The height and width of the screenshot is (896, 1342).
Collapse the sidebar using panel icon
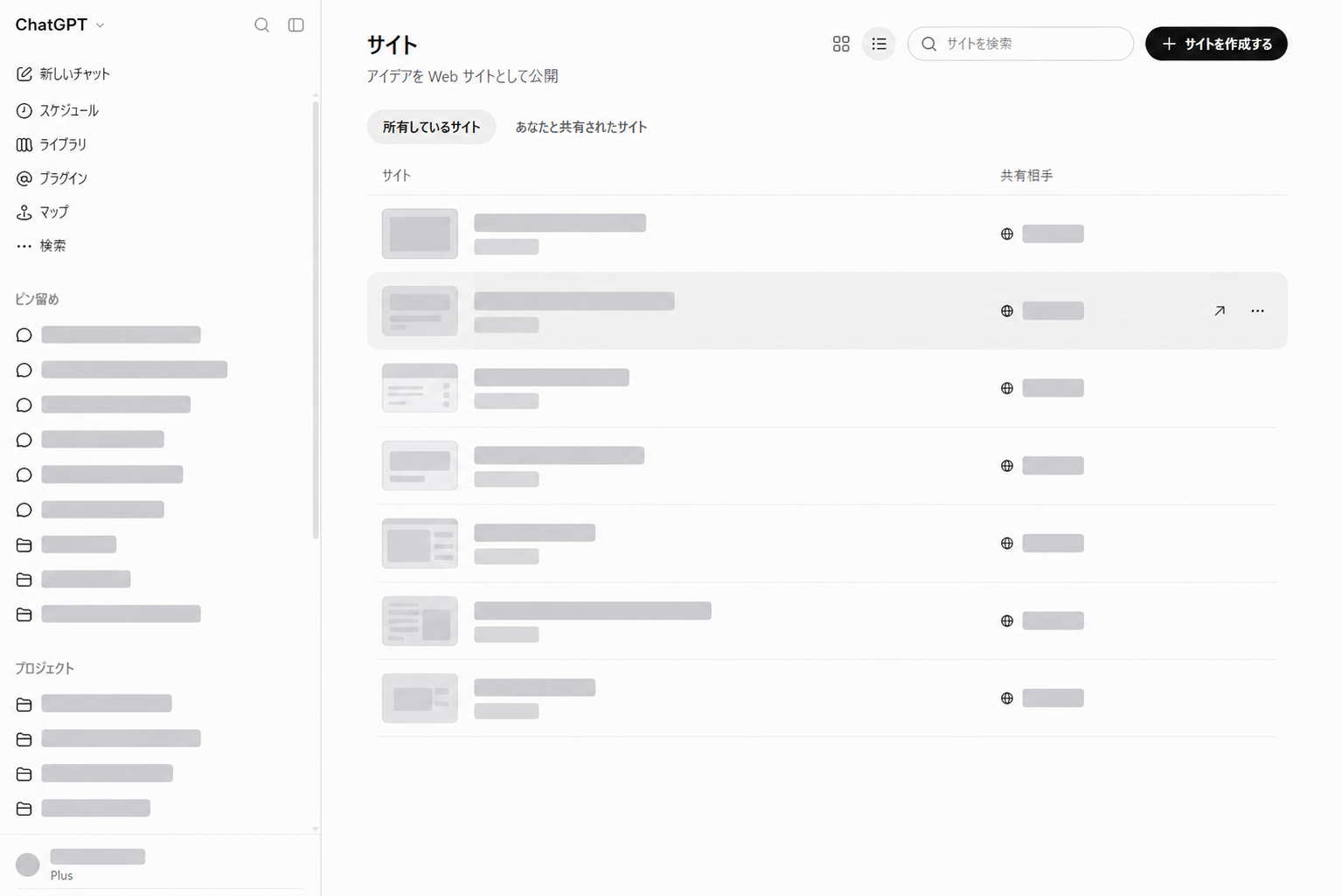tap(296, 25)
